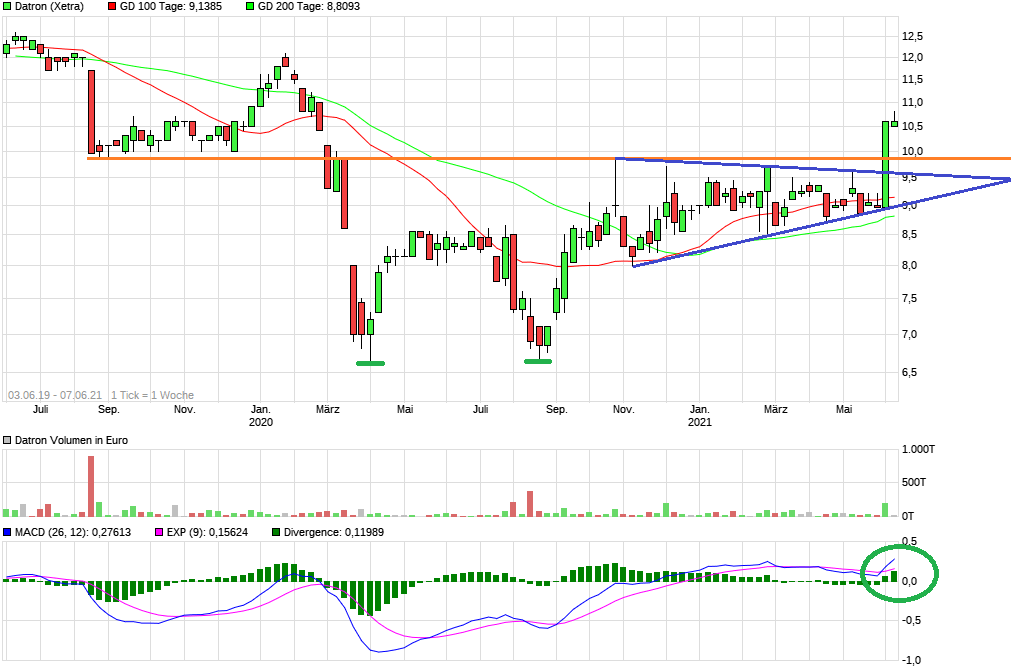Click the date range text 03.06.19 - 07.06.21
1011x668 pixels.
55,395
